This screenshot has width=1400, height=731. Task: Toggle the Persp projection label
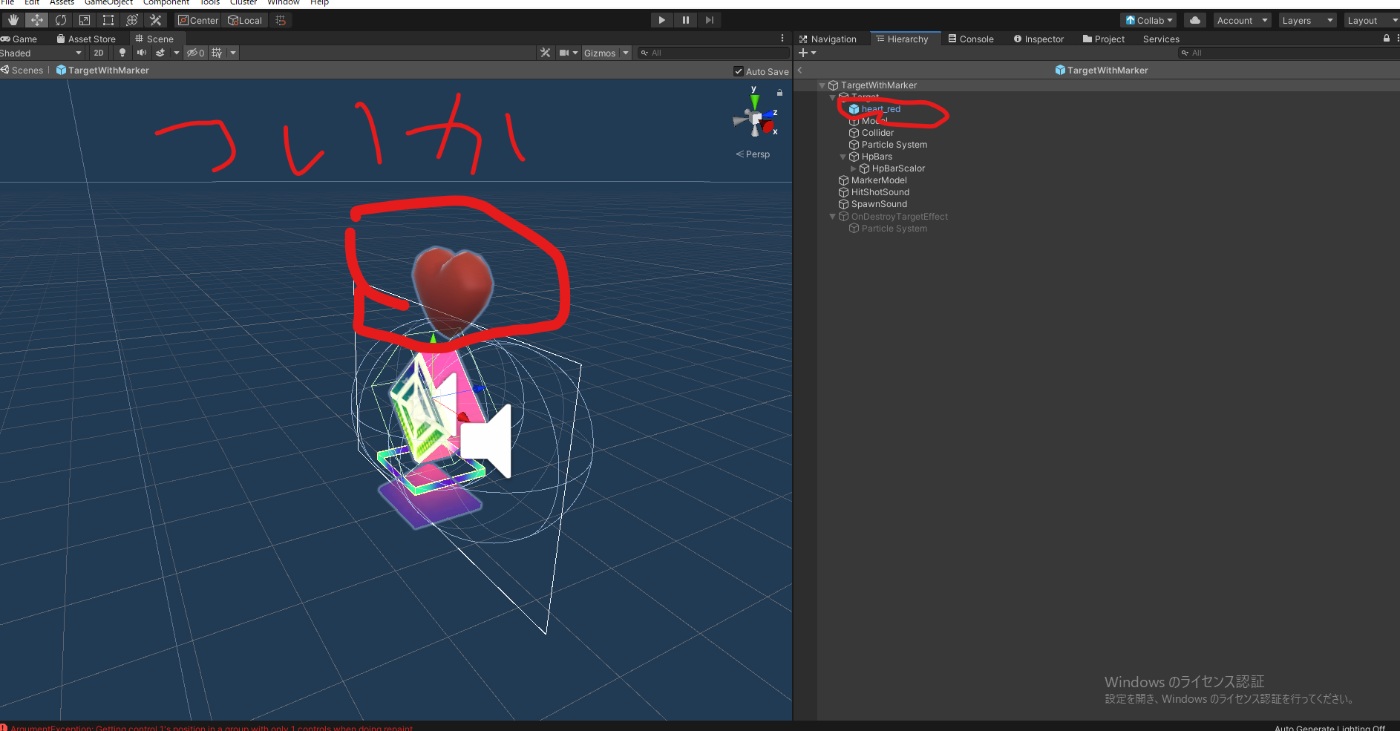[753, 154]
